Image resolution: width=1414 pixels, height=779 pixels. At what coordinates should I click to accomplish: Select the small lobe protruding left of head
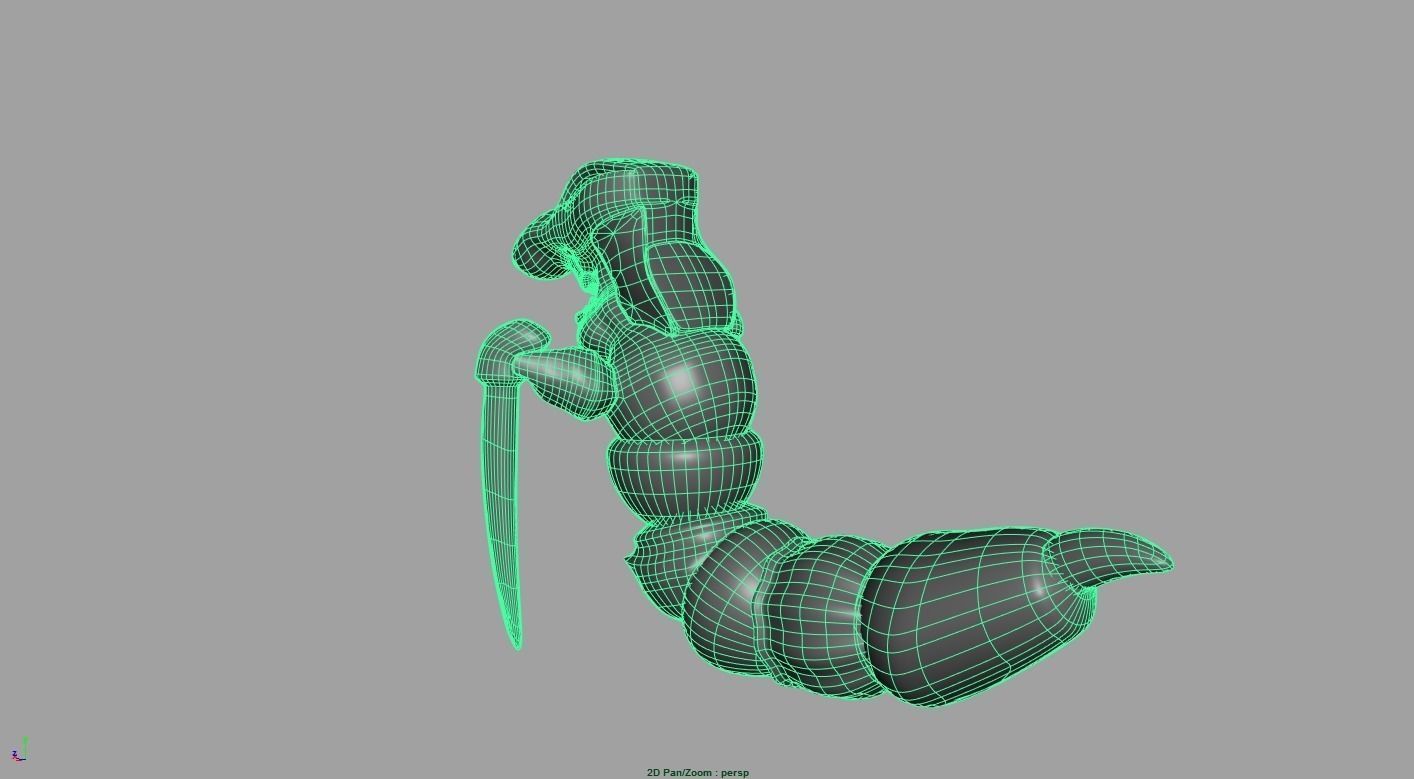pos(543,245)
